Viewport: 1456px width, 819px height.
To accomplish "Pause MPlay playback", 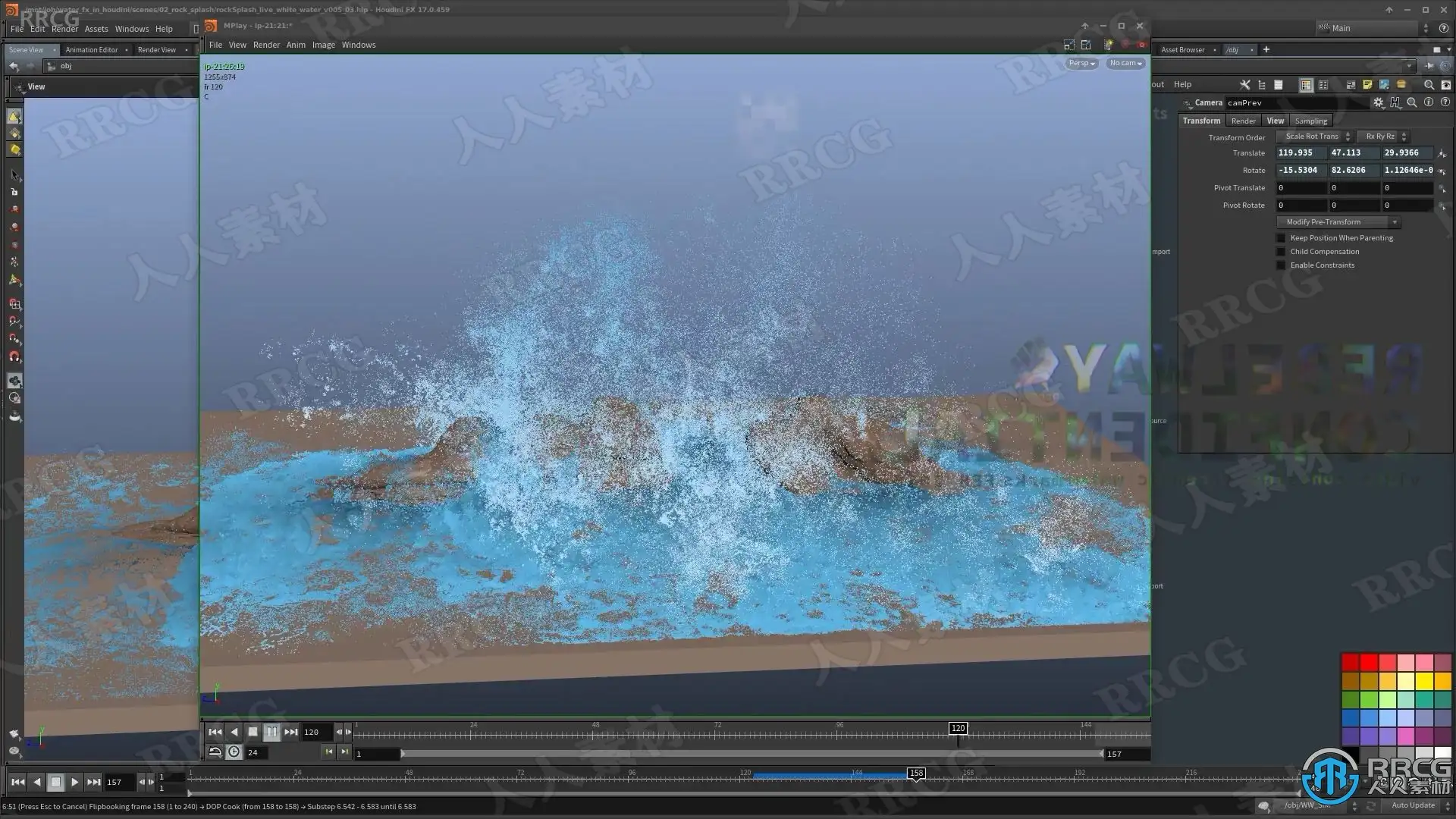I will (x=271, y=732).
